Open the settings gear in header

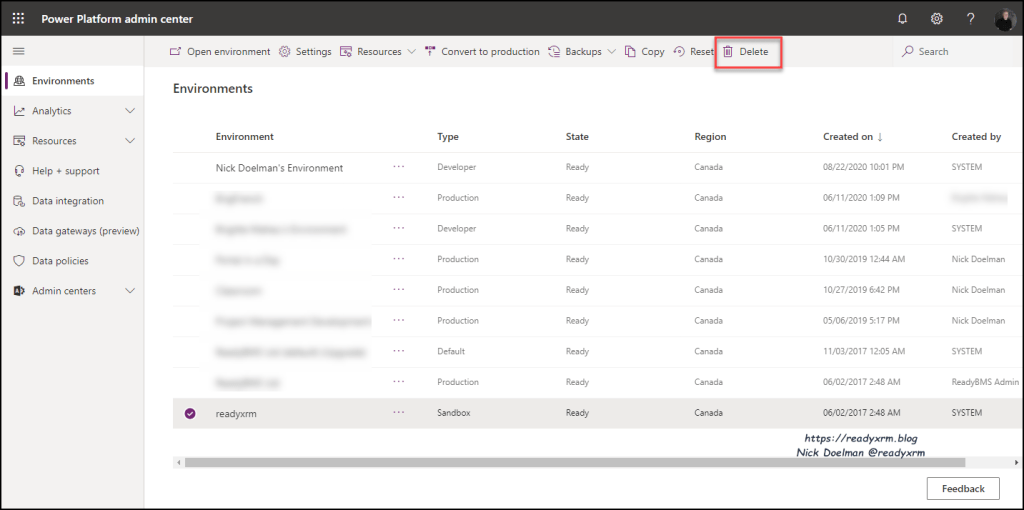tap(937, 19)
